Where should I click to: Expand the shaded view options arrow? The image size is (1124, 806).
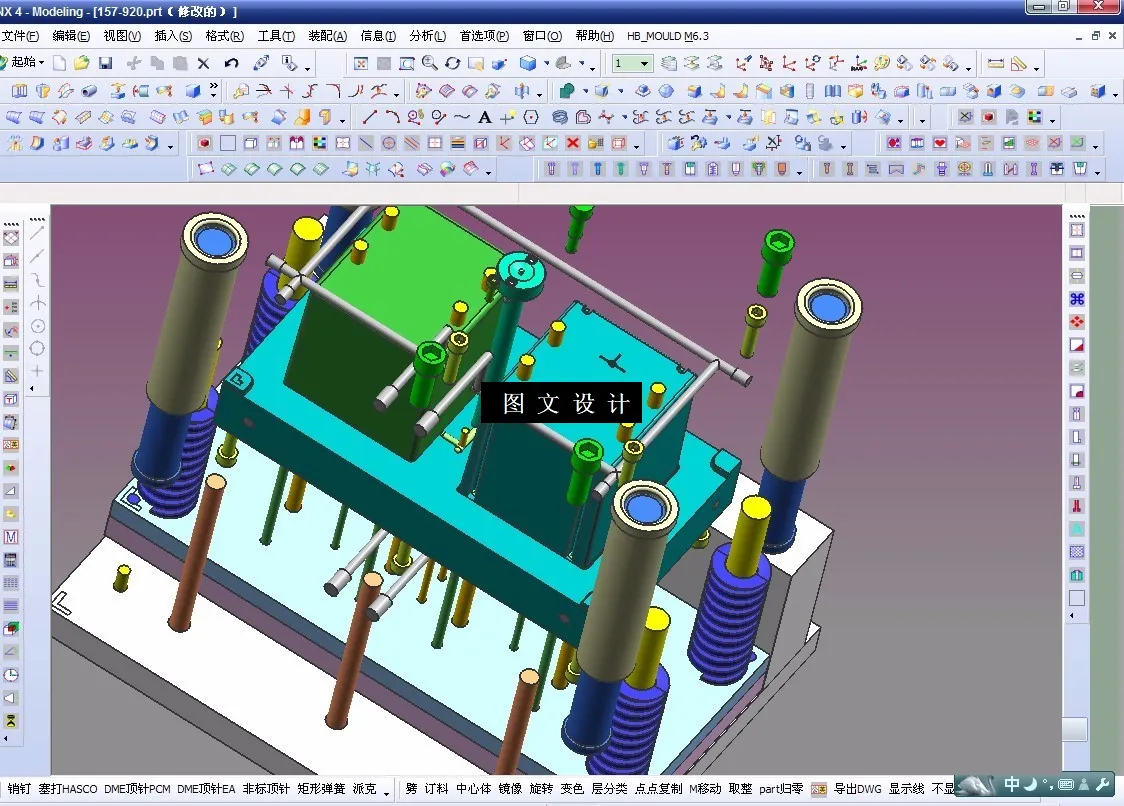[x=546, y=64]
